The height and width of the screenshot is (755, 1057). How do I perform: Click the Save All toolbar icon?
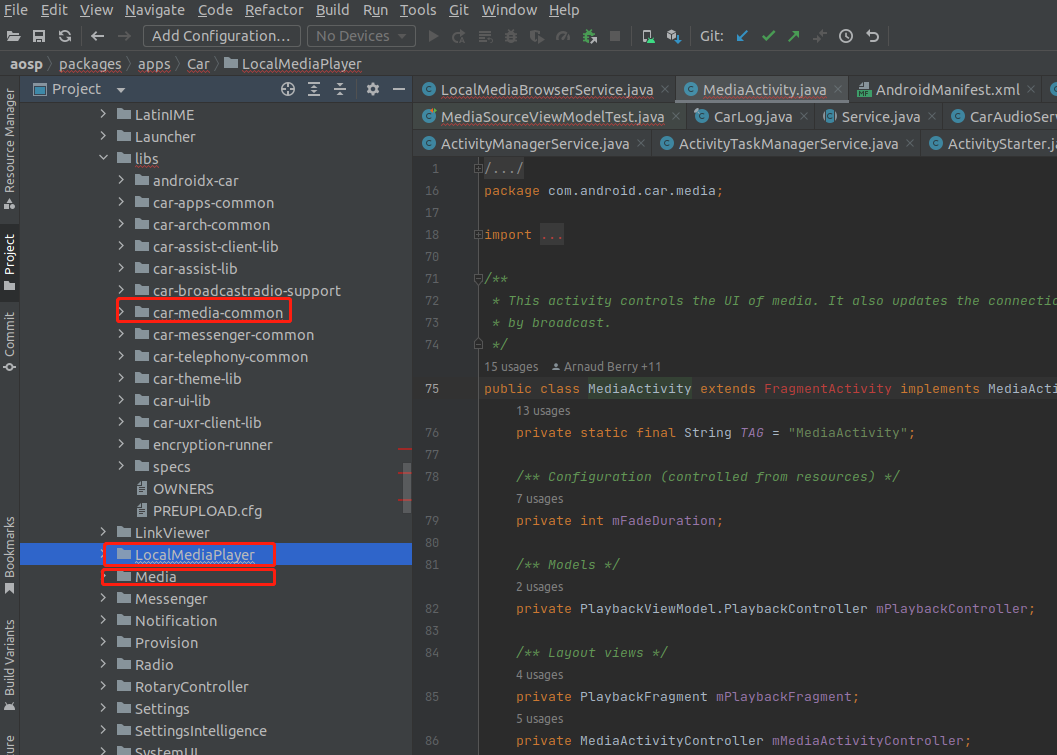click(40, 36)
